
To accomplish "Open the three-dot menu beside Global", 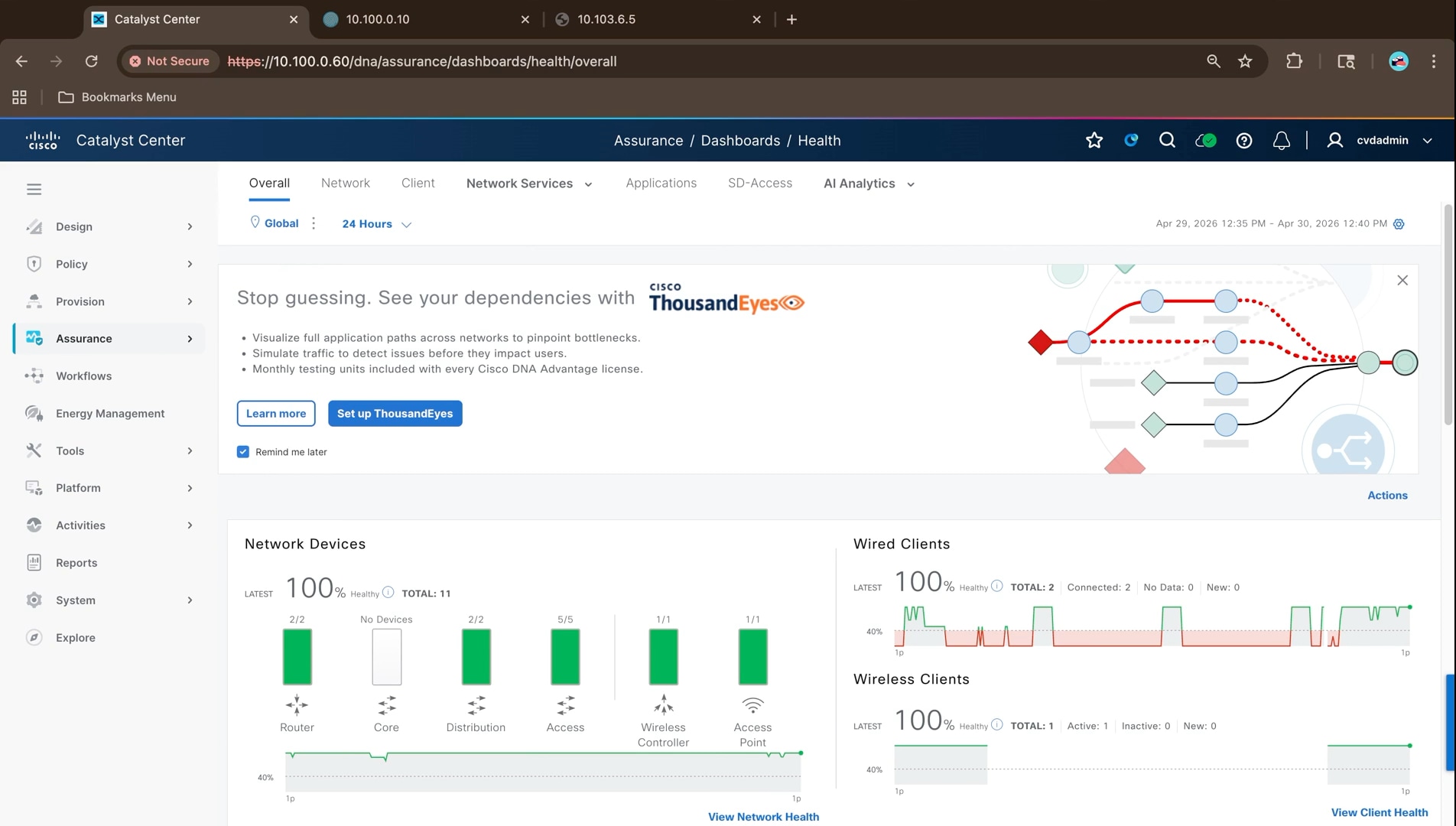I will 314,223.
